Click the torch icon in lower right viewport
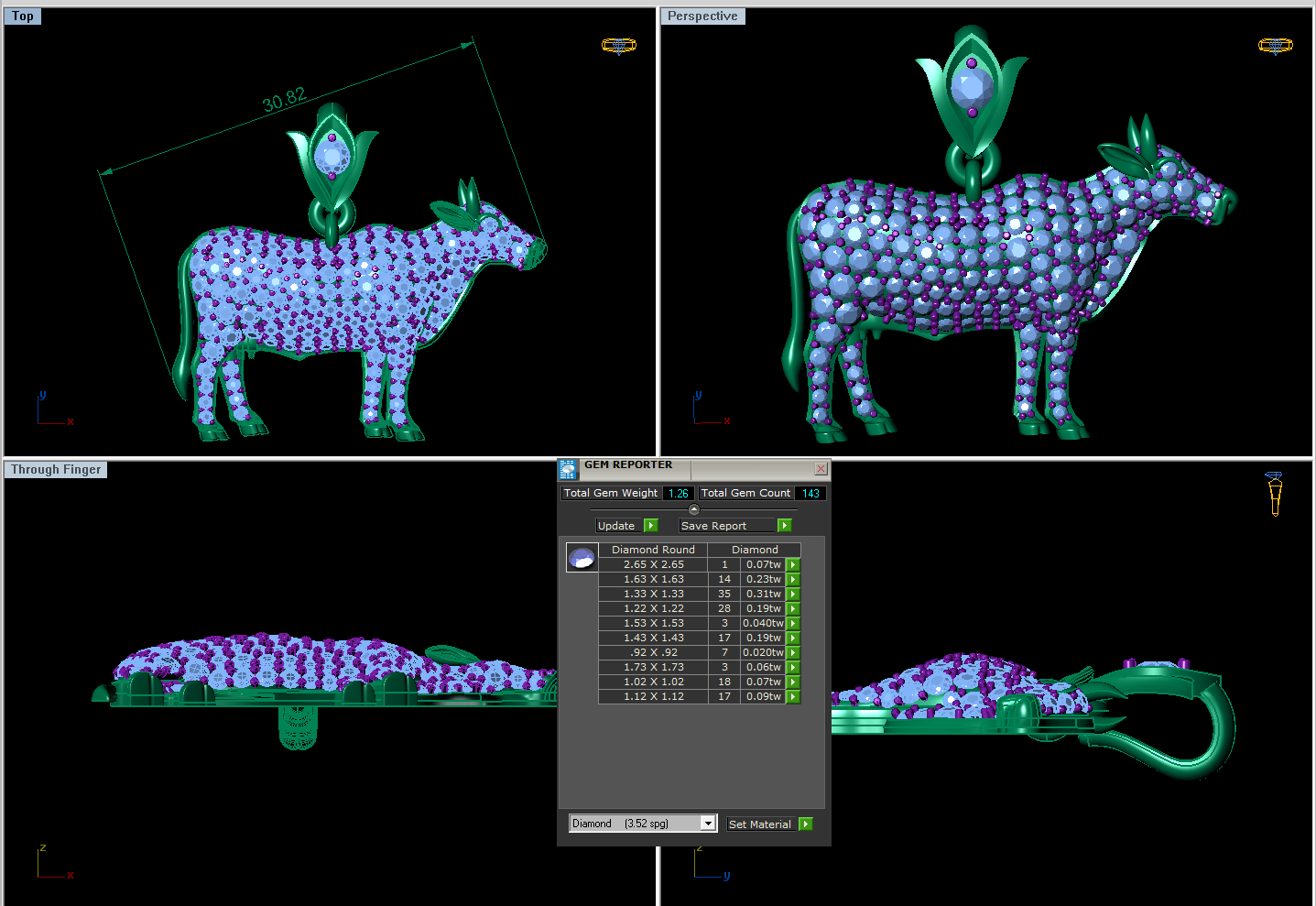The image size is (1316, 906). (1274, 494)
